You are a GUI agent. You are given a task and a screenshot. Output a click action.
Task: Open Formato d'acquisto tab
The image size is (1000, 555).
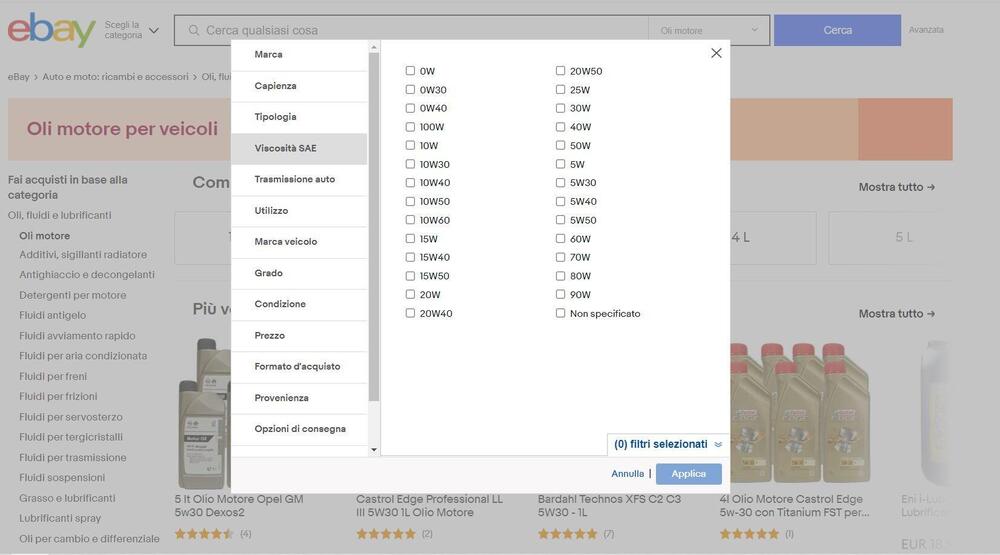(299, 367)
